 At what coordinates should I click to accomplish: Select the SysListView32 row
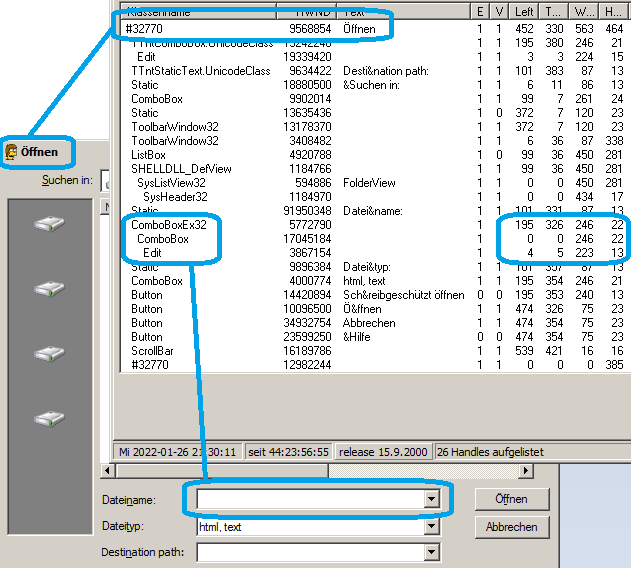click(374, 183)
